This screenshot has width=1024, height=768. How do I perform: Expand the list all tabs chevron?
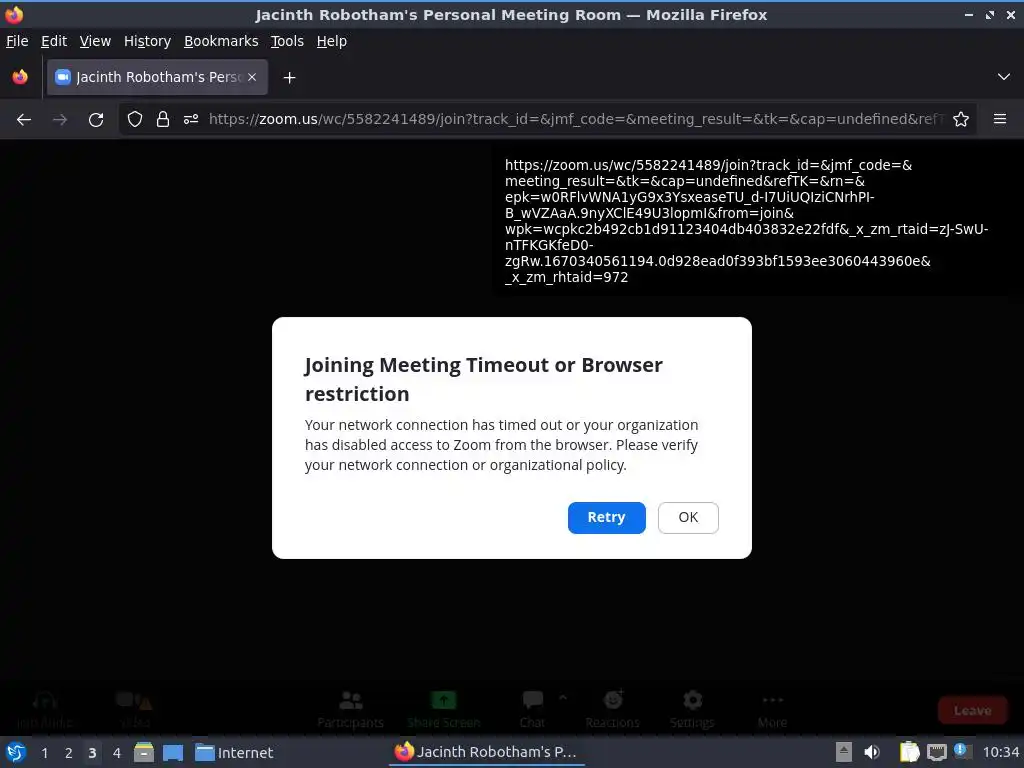tap(1004, 77)
